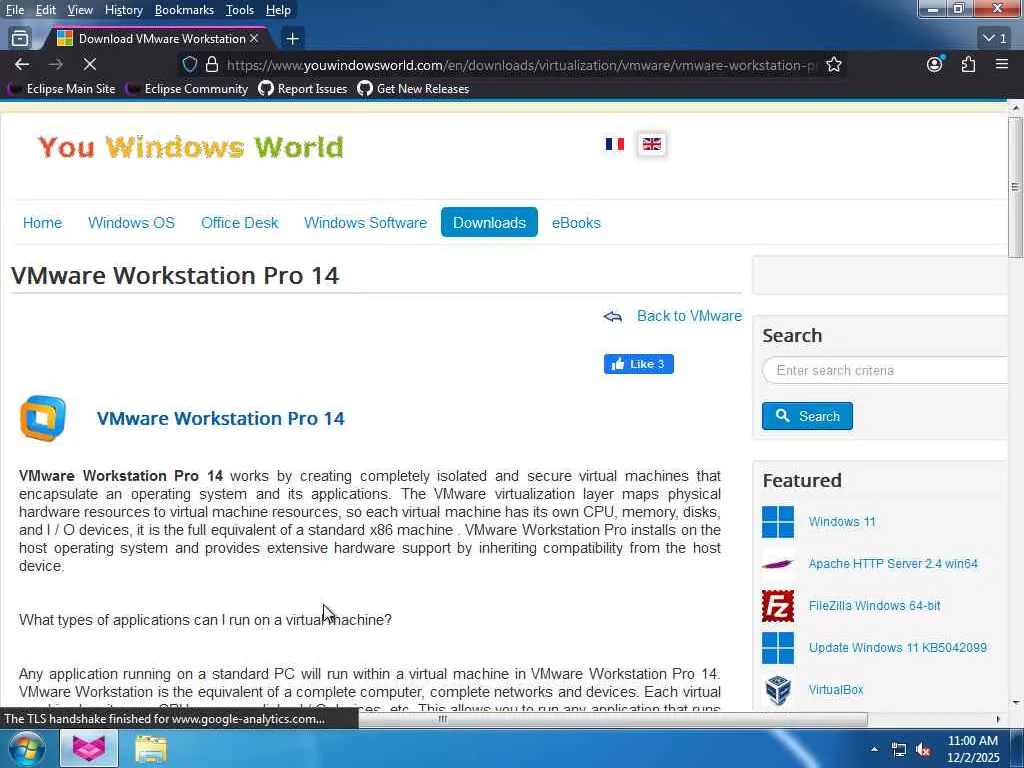Open the Help menu
The height and width of the screenshot is (768, 1024).
click(278, 10)
